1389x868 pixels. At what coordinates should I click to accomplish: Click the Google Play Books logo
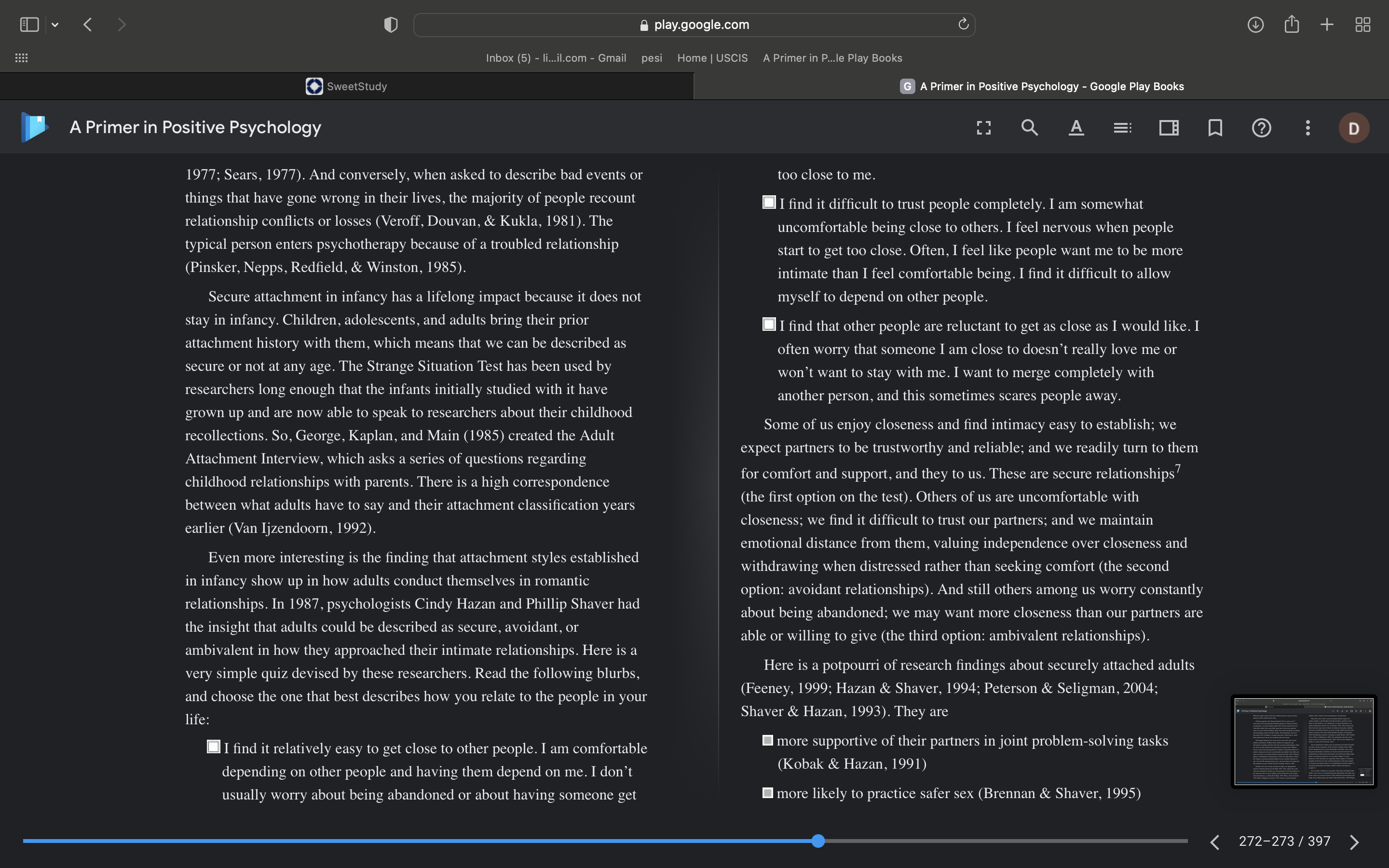click(34, 127)
